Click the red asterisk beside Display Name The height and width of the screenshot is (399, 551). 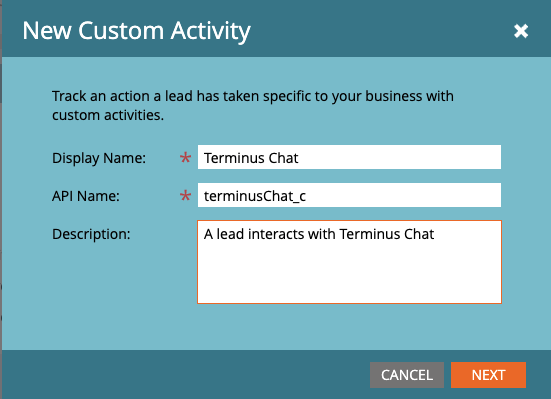pyautogui.click(x=185, y=157)
